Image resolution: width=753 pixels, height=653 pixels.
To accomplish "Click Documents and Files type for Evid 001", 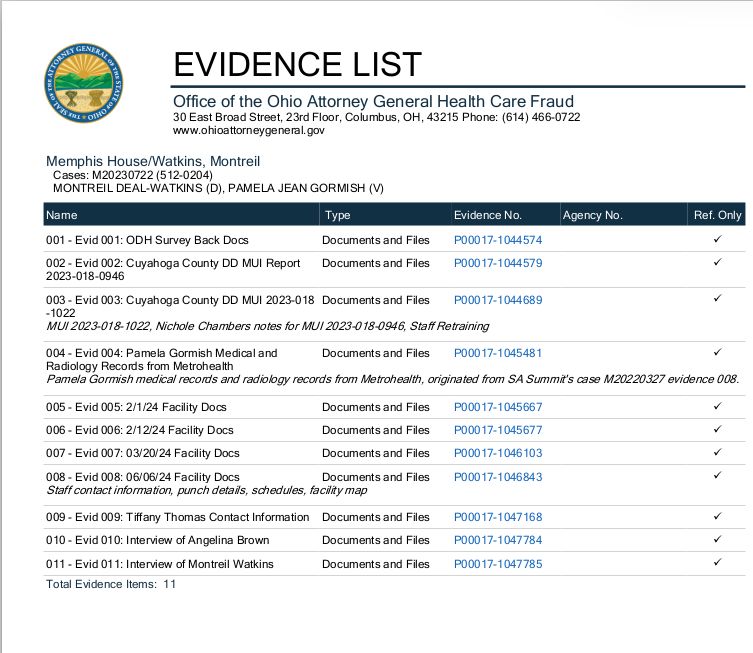I will (x=376, y=240).
